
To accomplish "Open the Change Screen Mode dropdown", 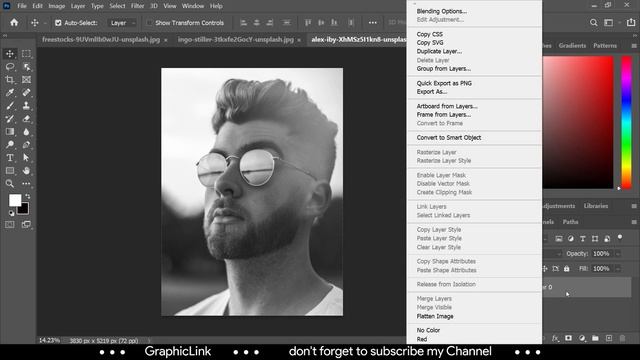I will (26, 224).
